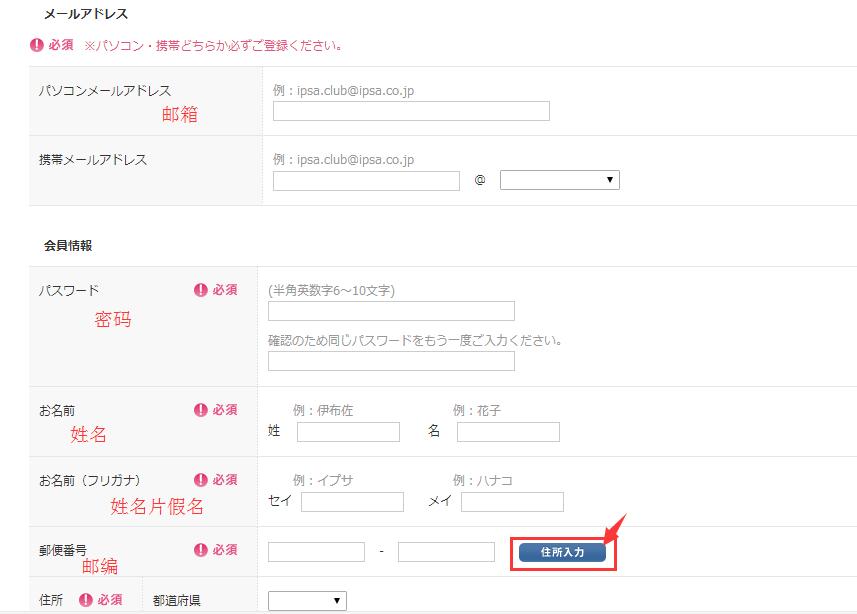Click the password confirmation input field
The image size is (857, 614).
coord(391,361)
